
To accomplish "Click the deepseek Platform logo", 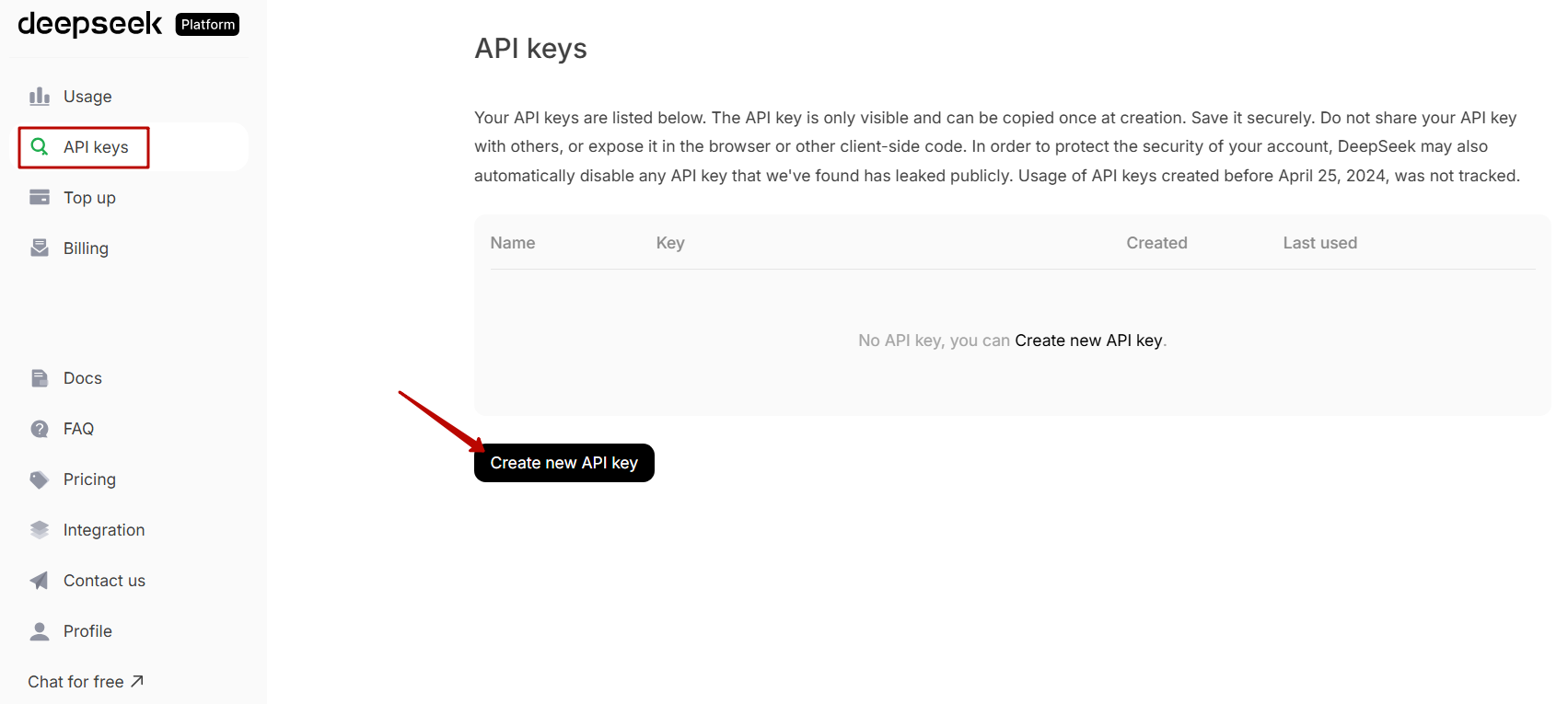I will point(129,24).
